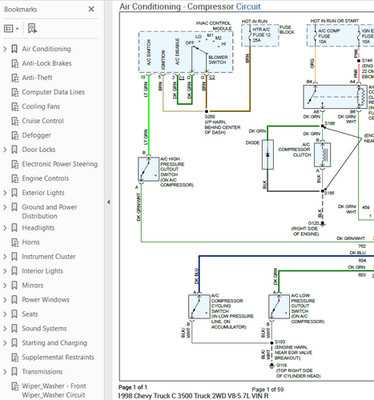Open the Supplemental Restraints bookmark

point(58,357)
